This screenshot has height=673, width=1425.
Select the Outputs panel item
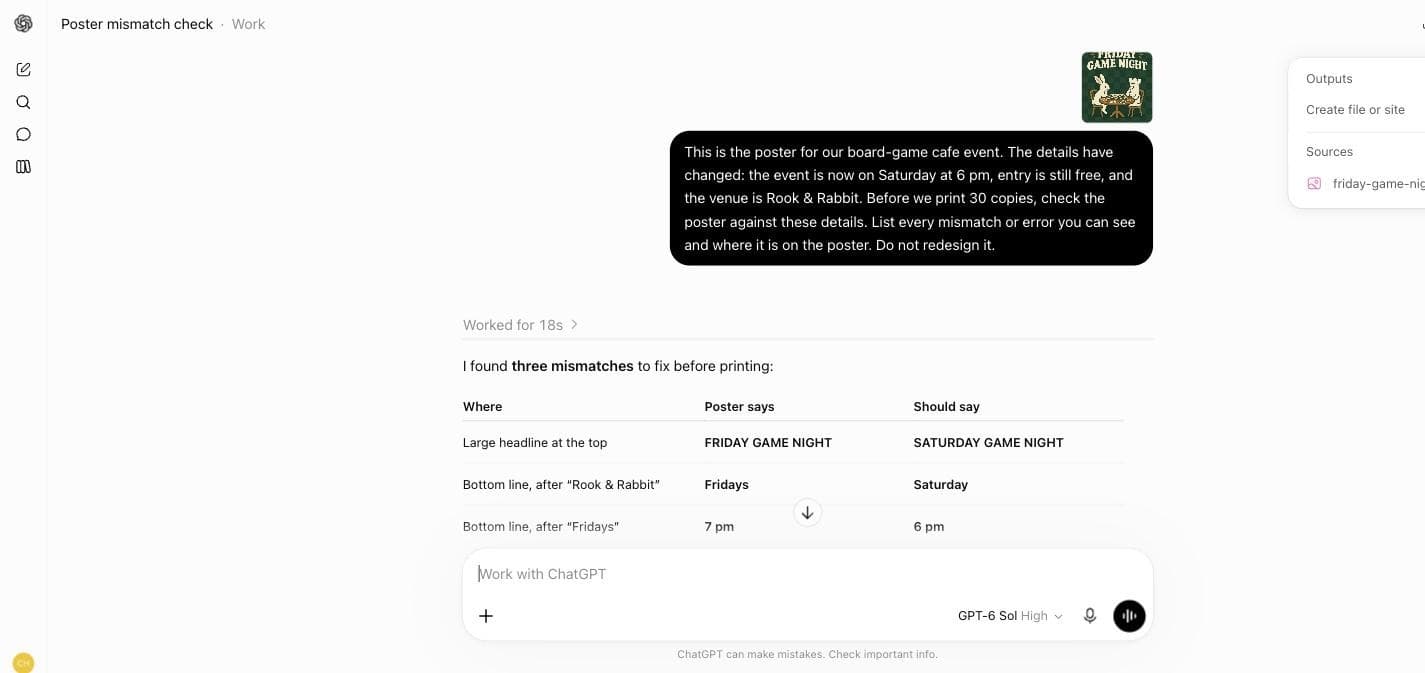tap(1329, 79)
